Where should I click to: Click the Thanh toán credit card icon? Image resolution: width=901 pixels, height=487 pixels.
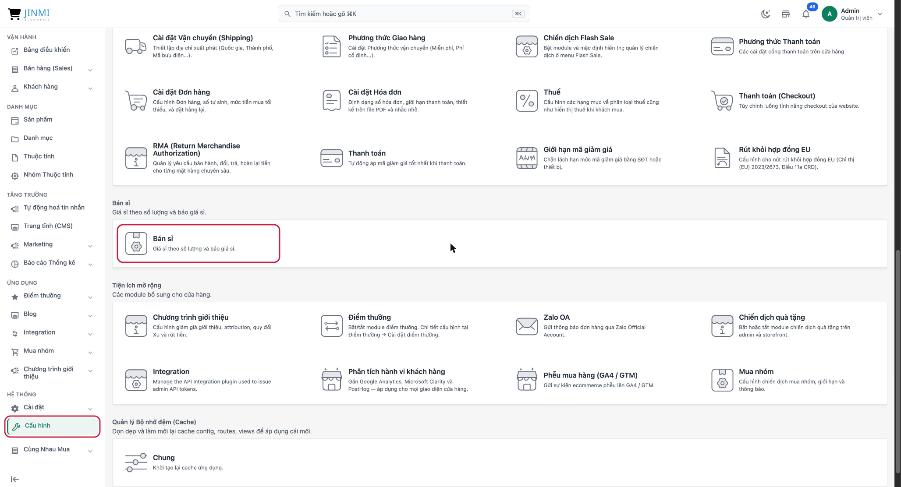click(332, 158)
